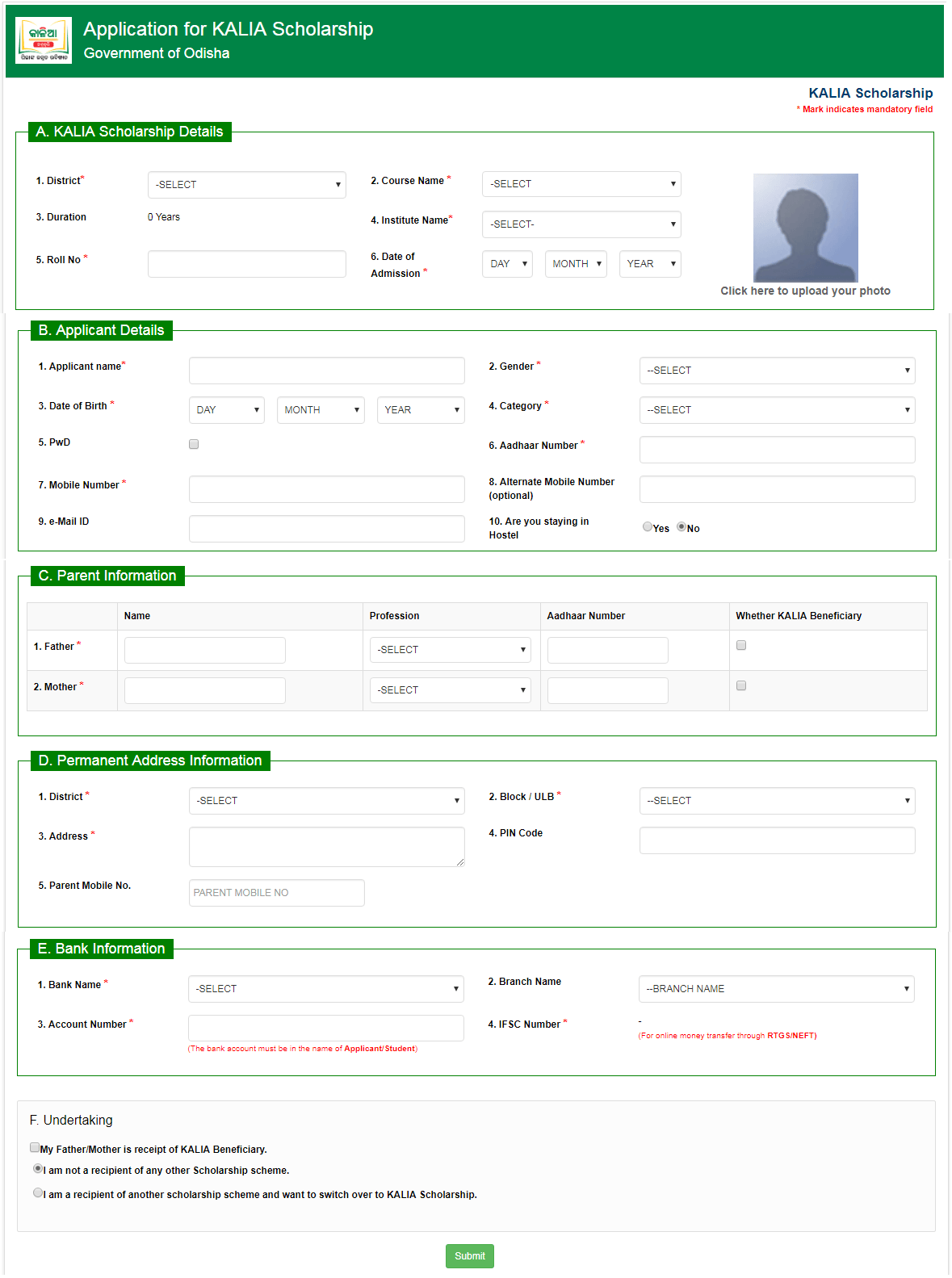The width and height of the screenshot is (952, 1278).
Task: Select Date of Admission MONTH dropdown
Action: point(576,264)
